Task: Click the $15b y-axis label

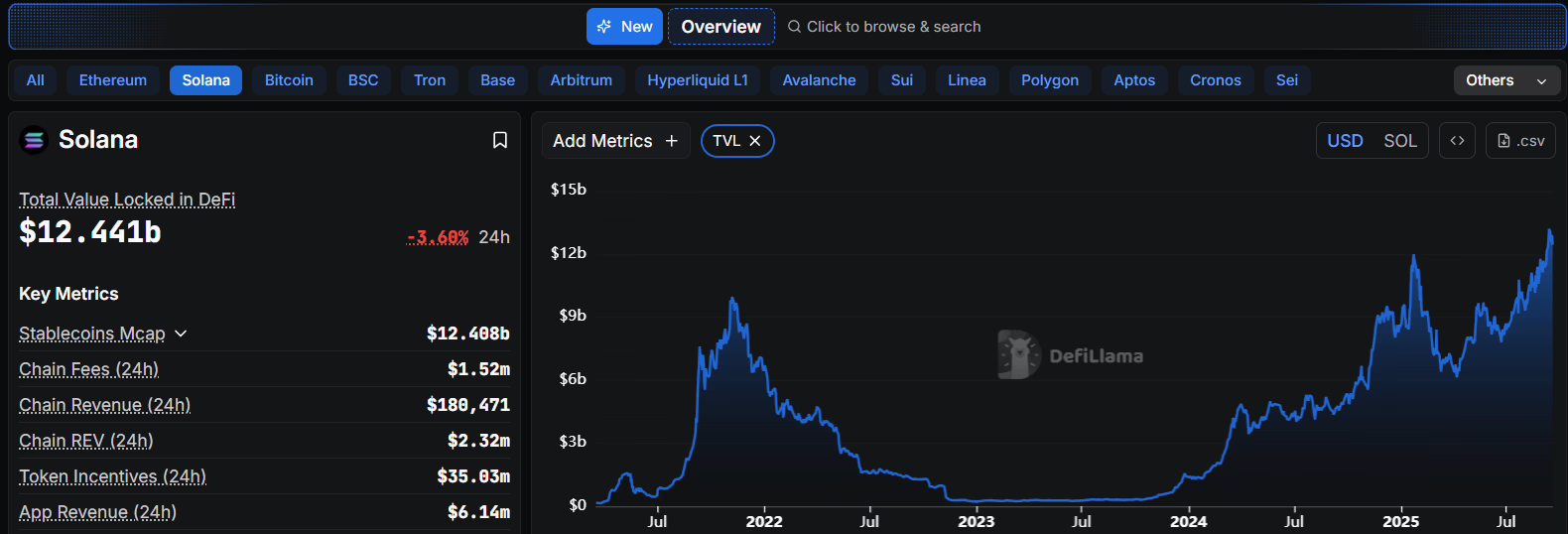Action: click(569, 189)
